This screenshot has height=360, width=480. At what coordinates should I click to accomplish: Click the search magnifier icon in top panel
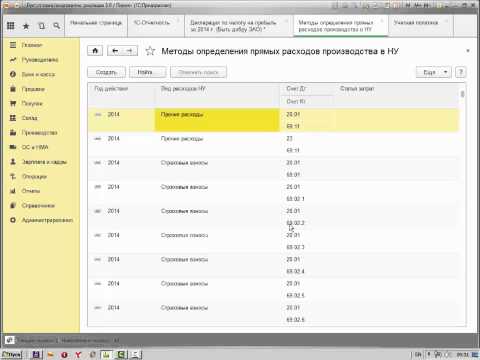coord(56,26)
